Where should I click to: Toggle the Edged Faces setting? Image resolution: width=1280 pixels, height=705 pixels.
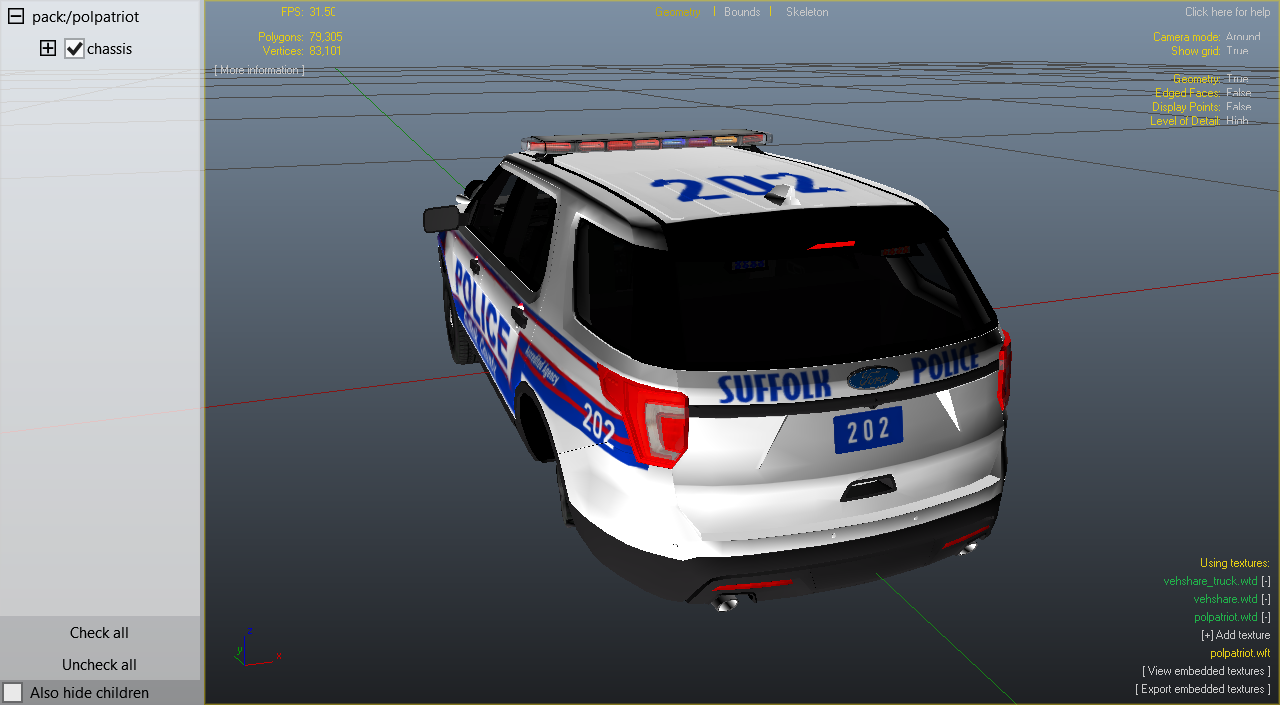[1238, 93]
